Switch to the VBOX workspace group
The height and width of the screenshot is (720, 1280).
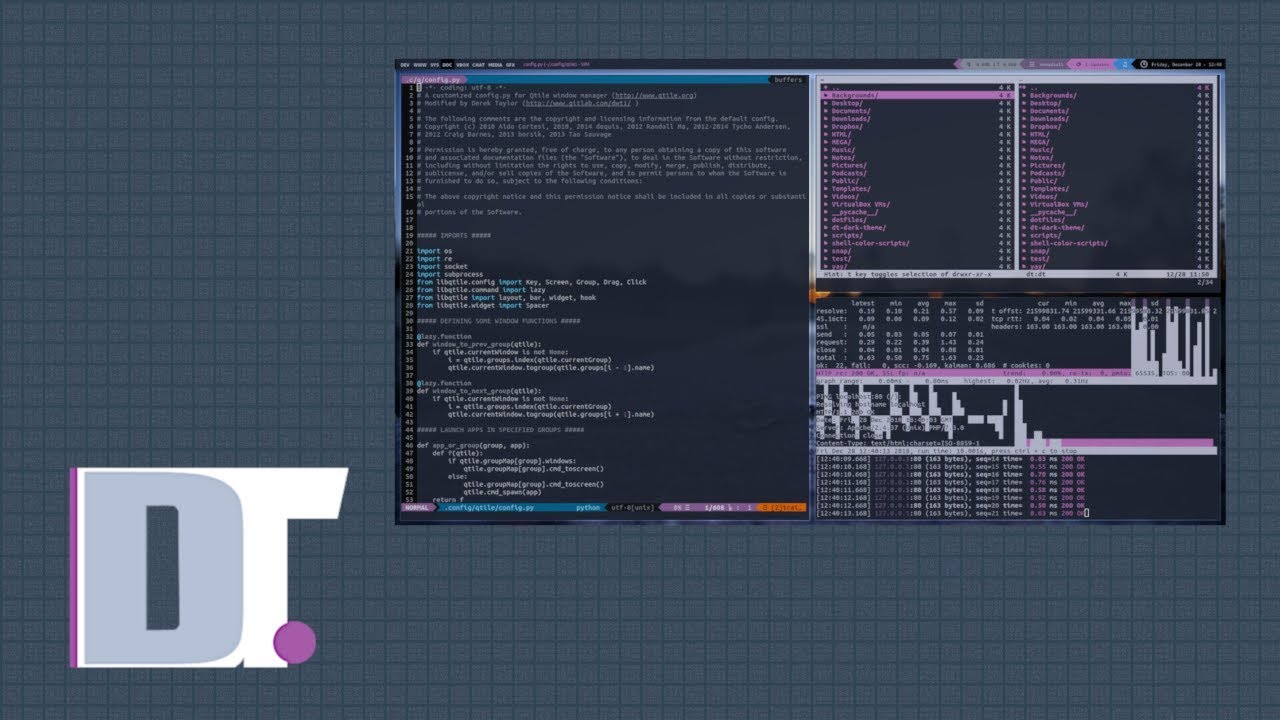463,65
